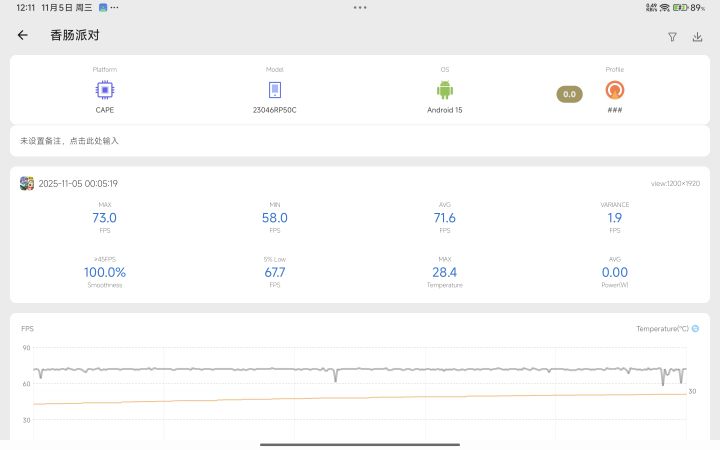
Task: Tap the MAX 73.0 FPS value
Action: tap(105, 218)
